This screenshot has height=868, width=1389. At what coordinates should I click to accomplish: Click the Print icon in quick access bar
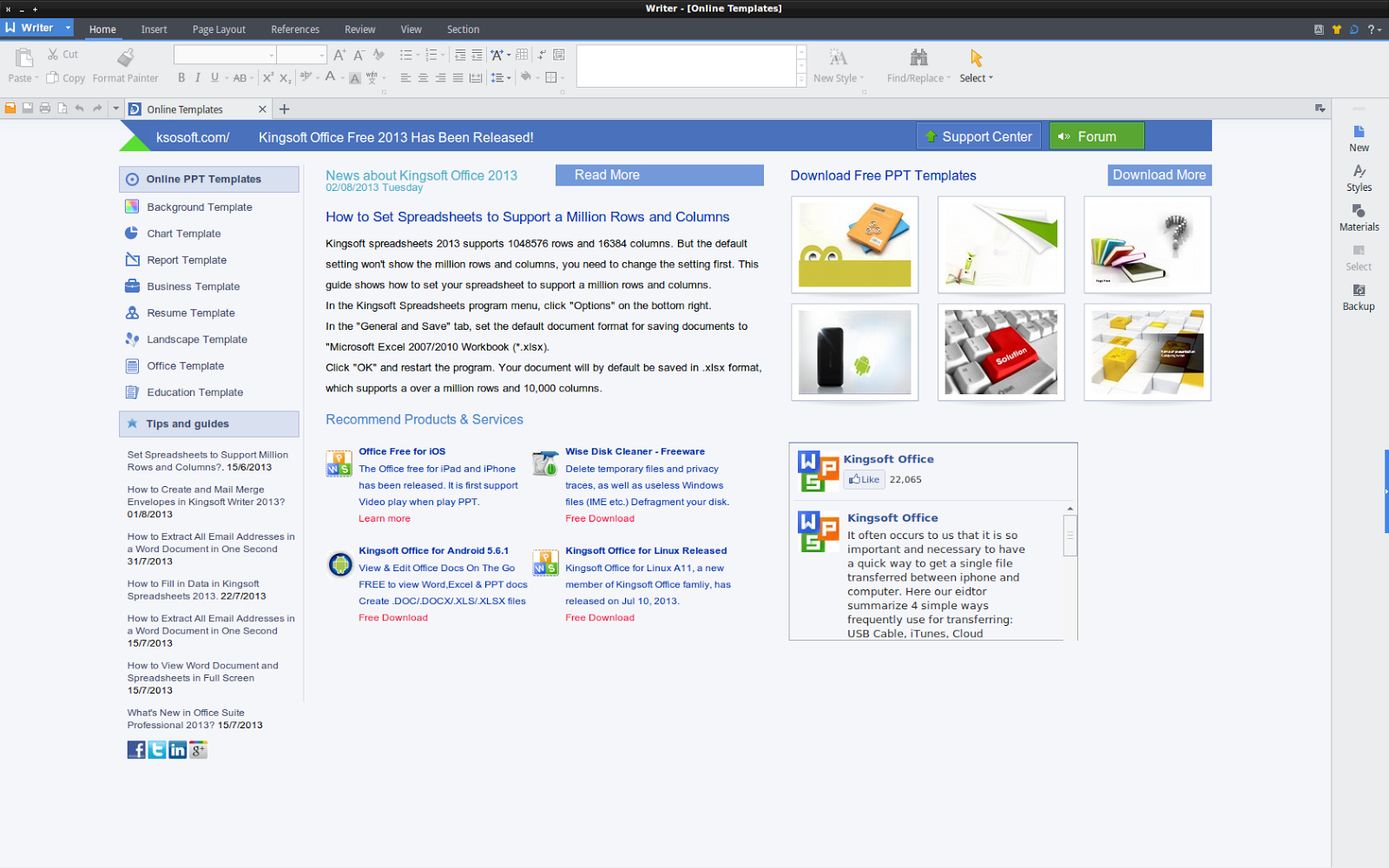[45, 108]
